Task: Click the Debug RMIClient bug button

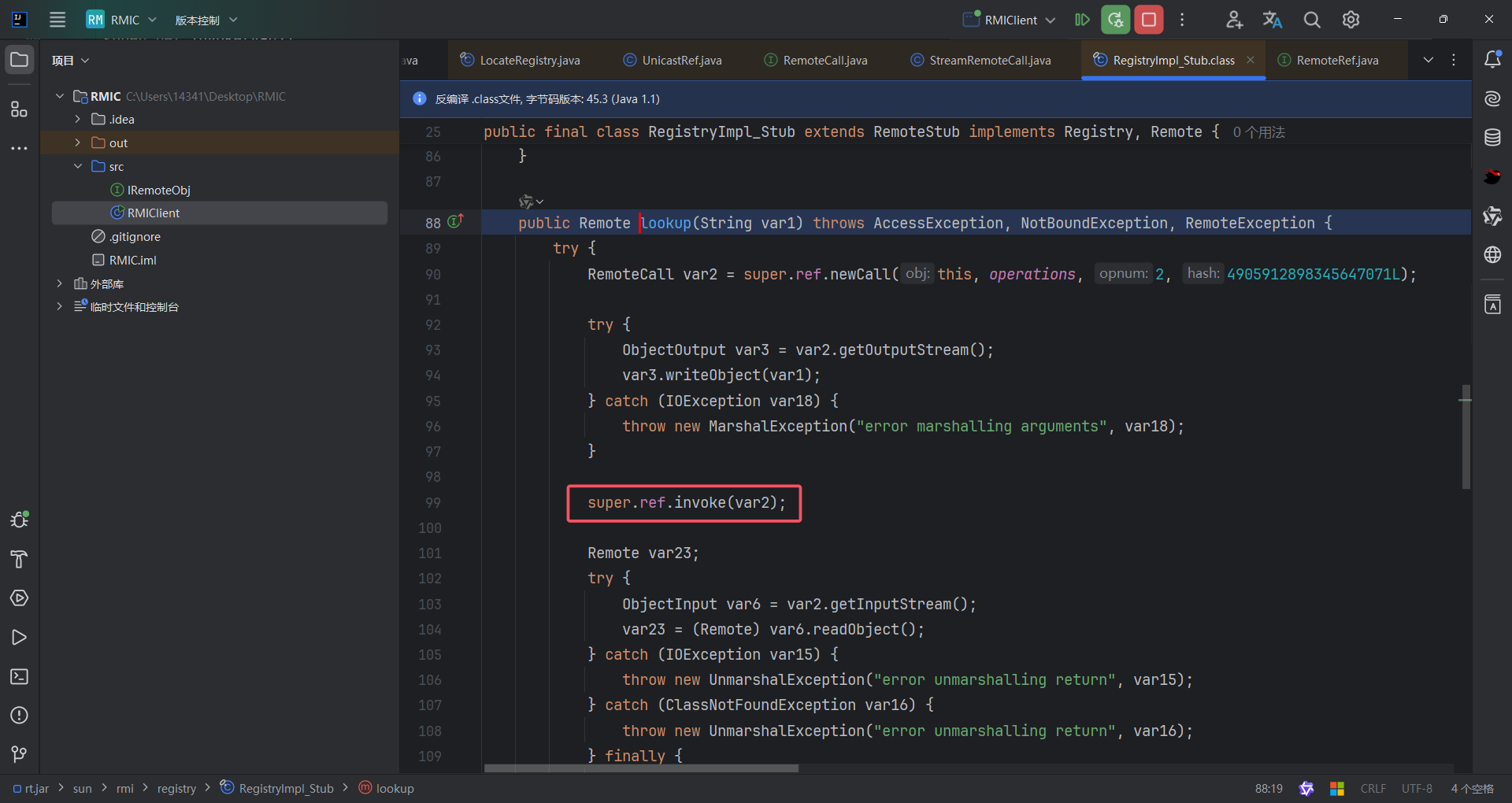Action: (x=1116, y=20)
